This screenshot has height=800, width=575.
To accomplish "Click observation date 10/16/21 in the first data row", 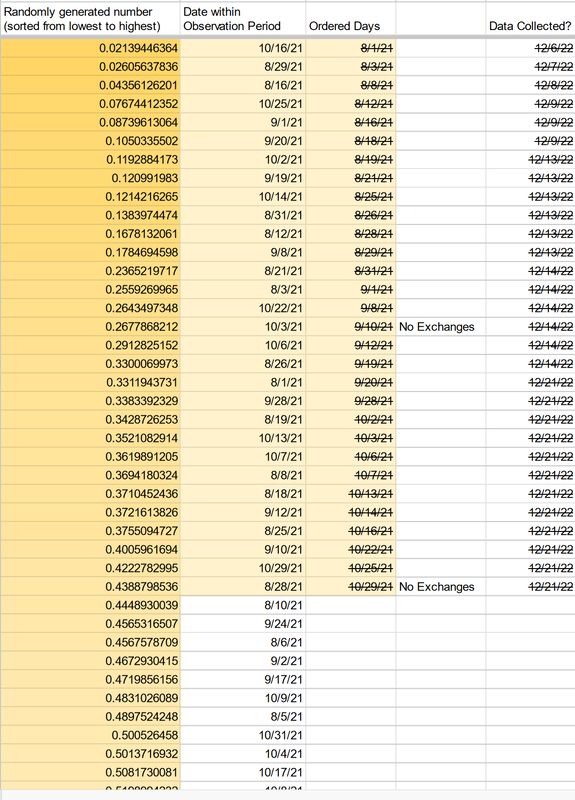I will pyautogui.click(x=243, y=48).
